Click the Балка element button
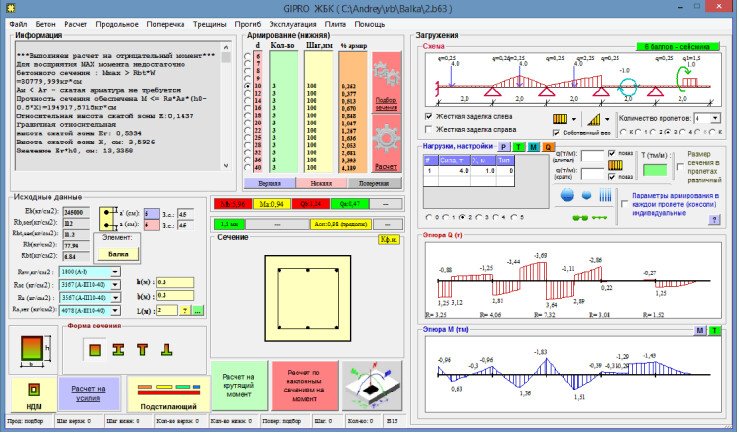The width and height of the screenshot is (739, 433). pyautogui.click(x=118, y=254)
